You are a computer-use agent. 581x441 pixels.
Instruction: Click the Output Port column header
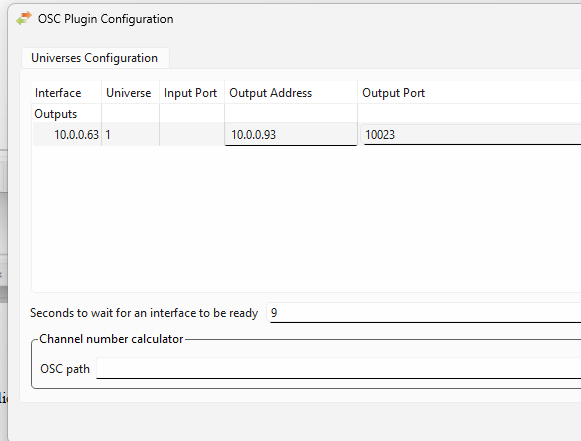(469, 93)
